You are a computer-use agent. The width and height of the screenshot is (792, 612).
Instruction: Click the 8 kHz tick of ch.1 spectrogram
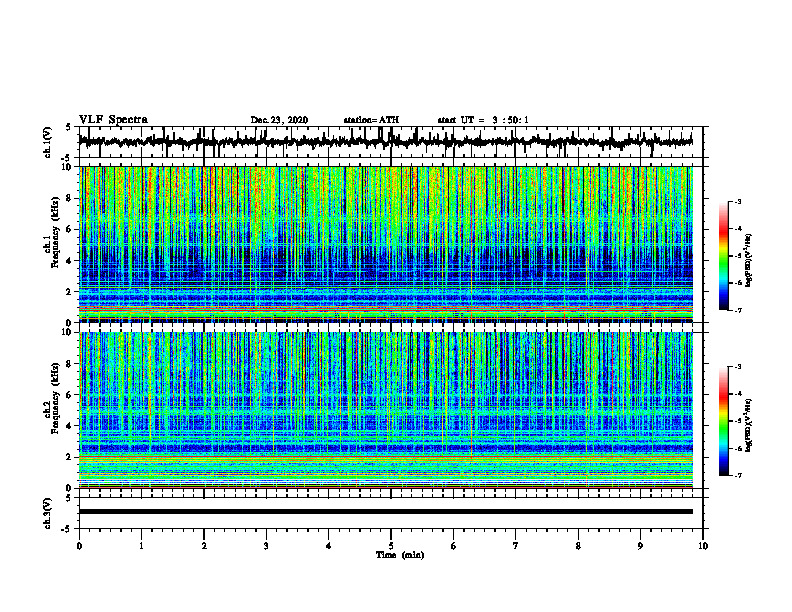(69, 198)
